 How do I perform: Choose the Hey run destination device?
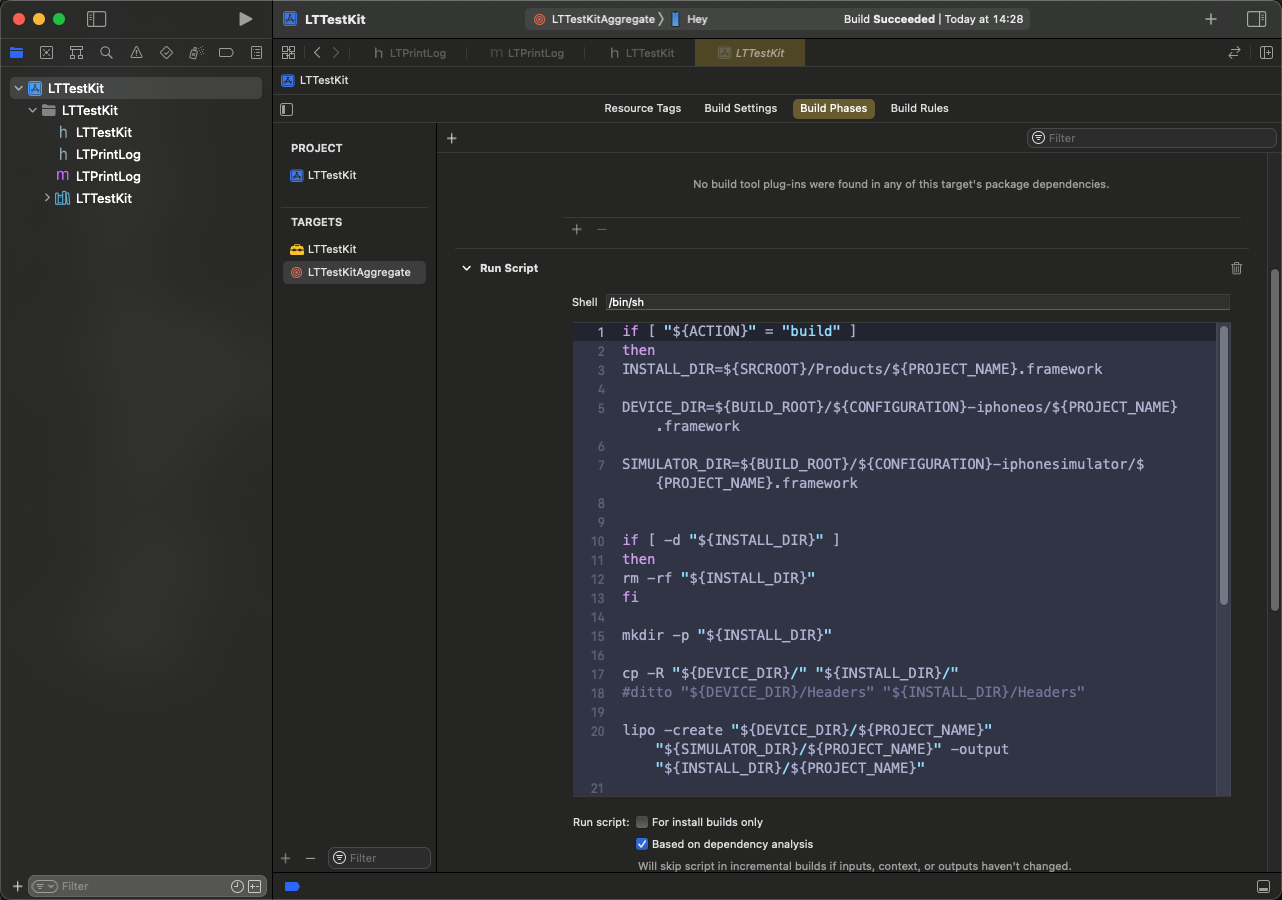689,19
